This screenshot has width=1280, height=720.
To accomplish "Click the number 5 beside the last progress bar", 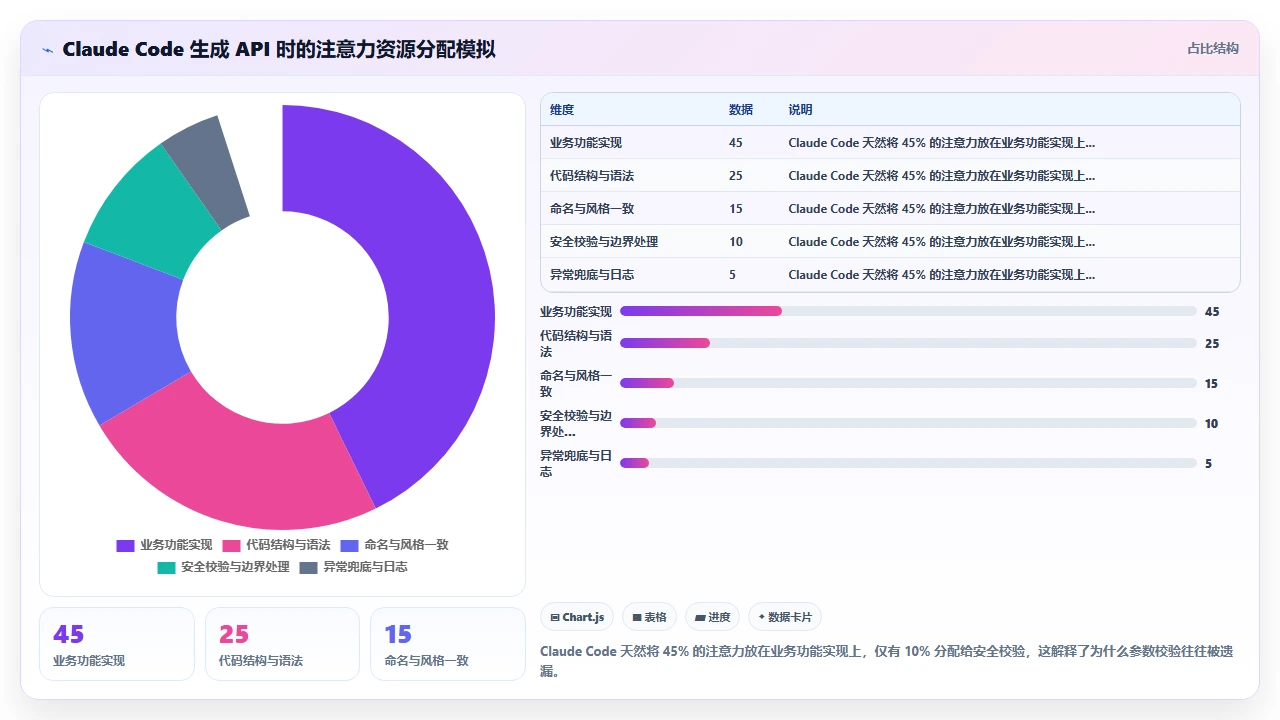I will click(1208, 464).
